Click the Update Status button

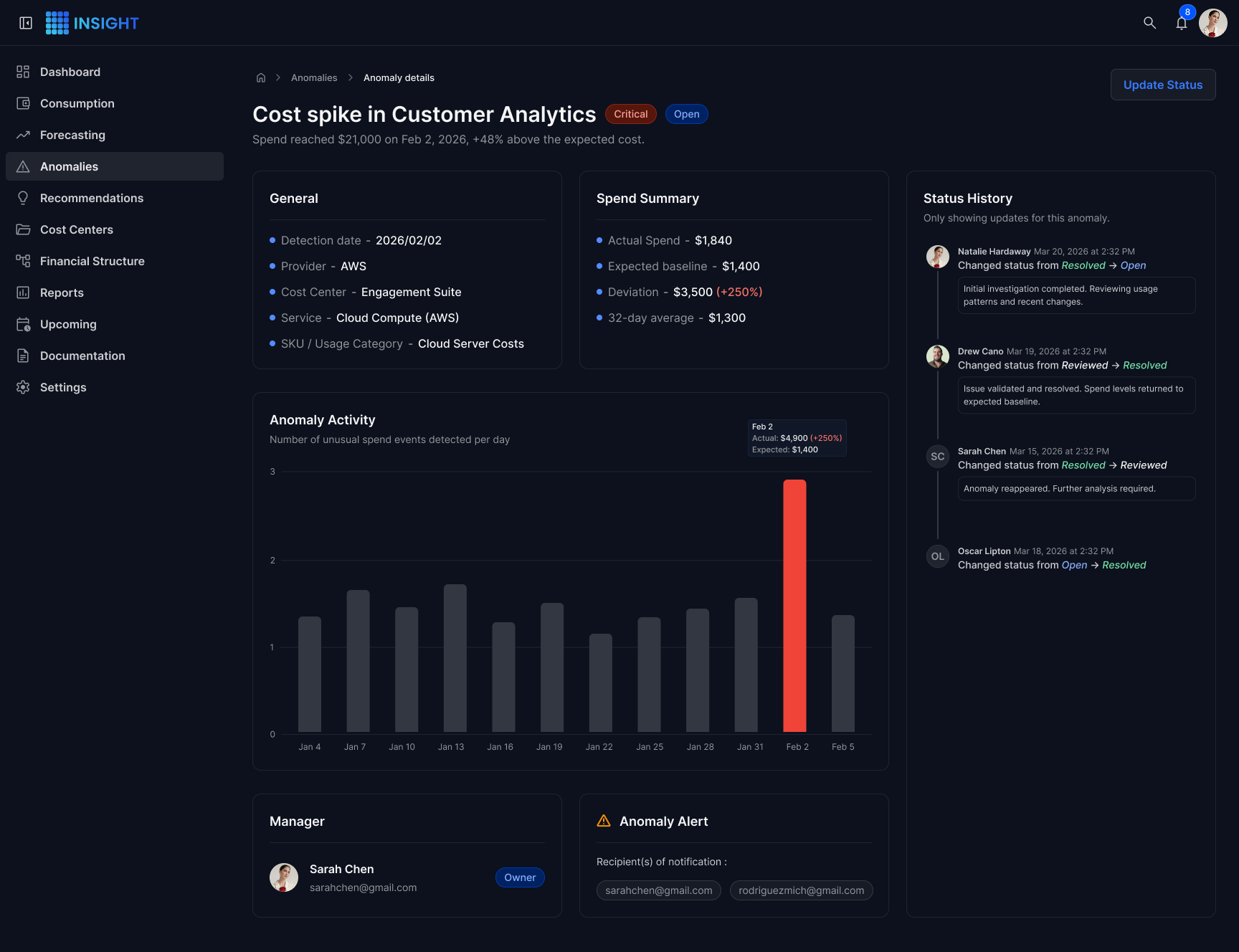[1163, 85]
